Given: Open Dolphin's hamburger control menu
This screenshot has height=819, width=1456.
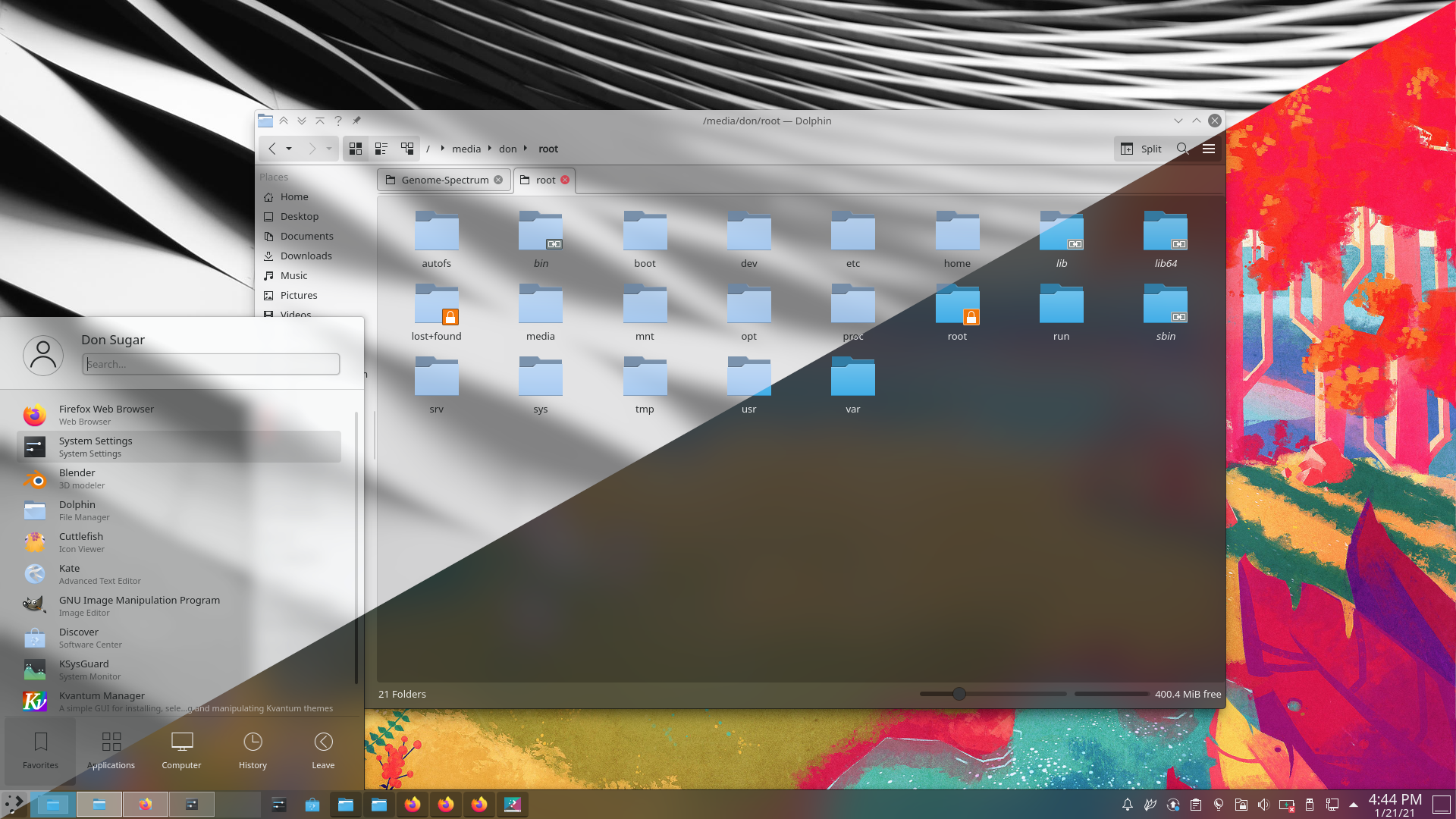Looking at the screenshot, I should [1209, 149].
